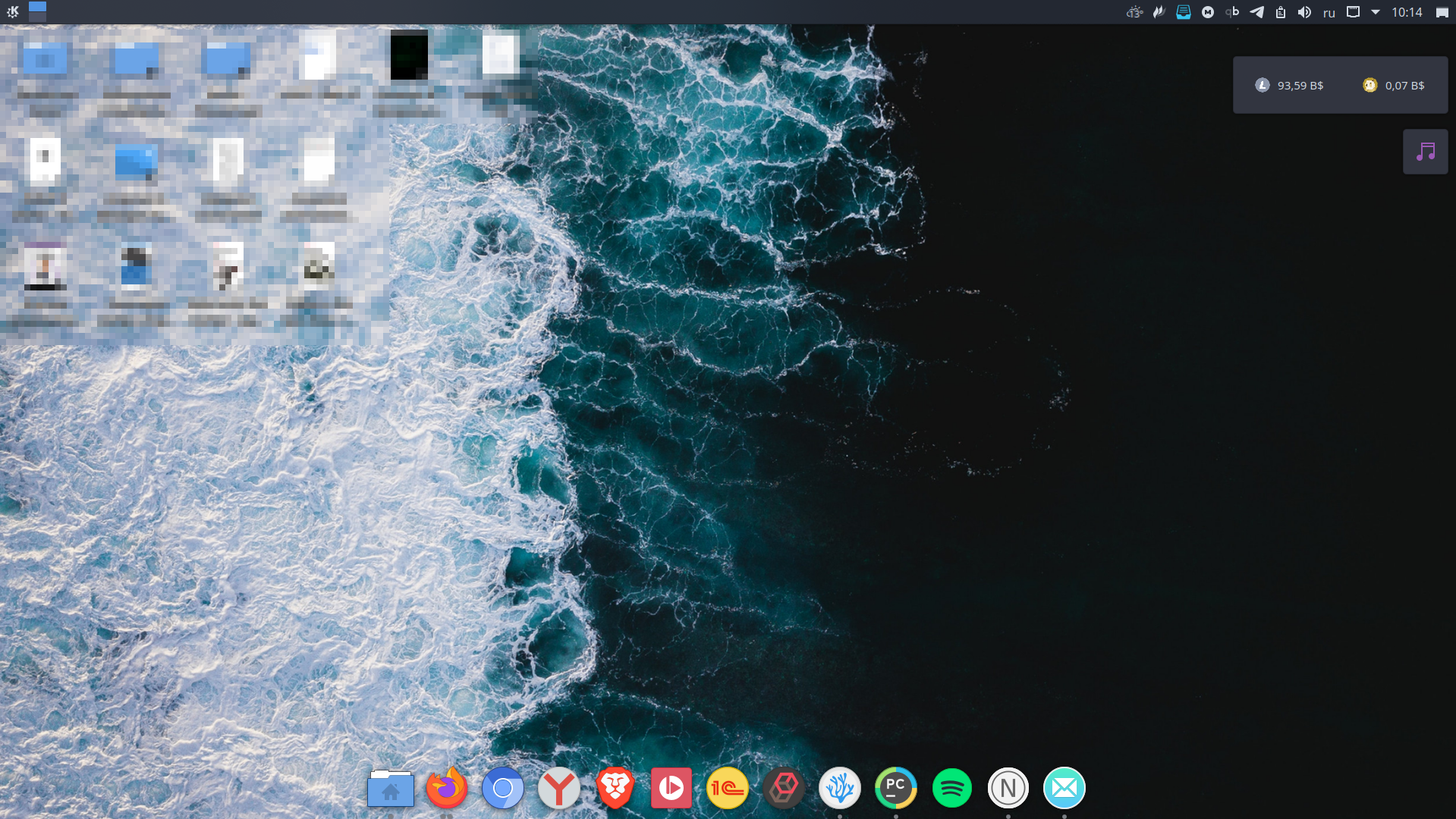Open Telegram from the system tray
Screen dimensions: 1456x819
click(x=1256, y=12)
